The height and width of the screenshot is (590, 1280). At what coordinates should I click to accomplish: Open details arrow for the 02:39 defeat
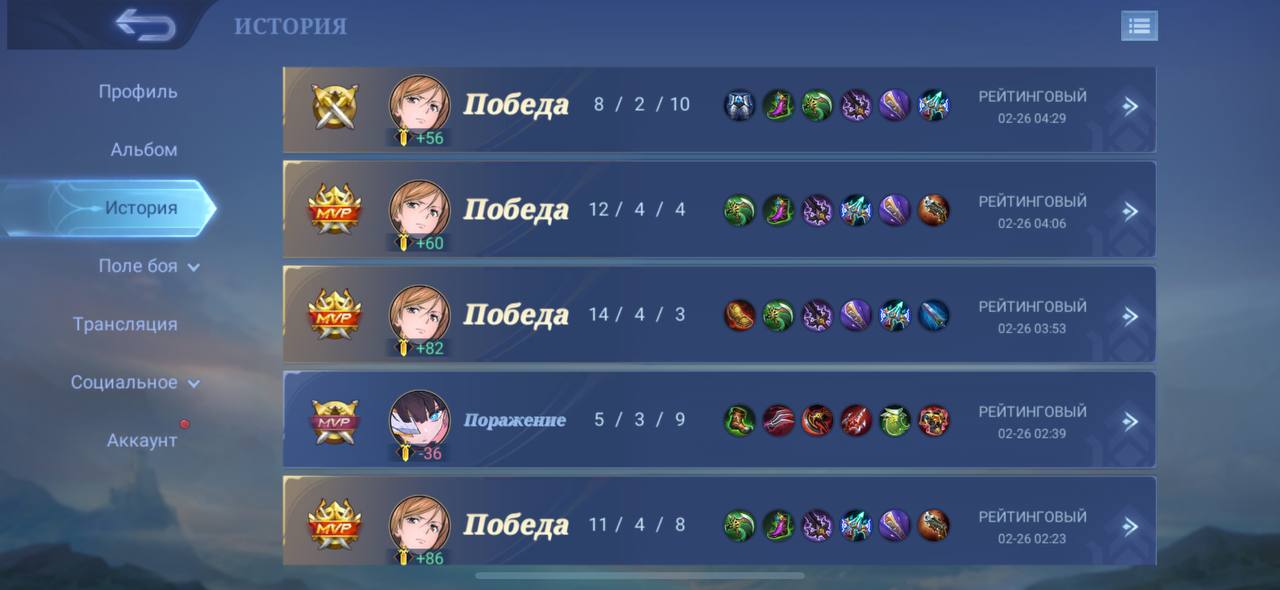click(x=1130, y=421)
